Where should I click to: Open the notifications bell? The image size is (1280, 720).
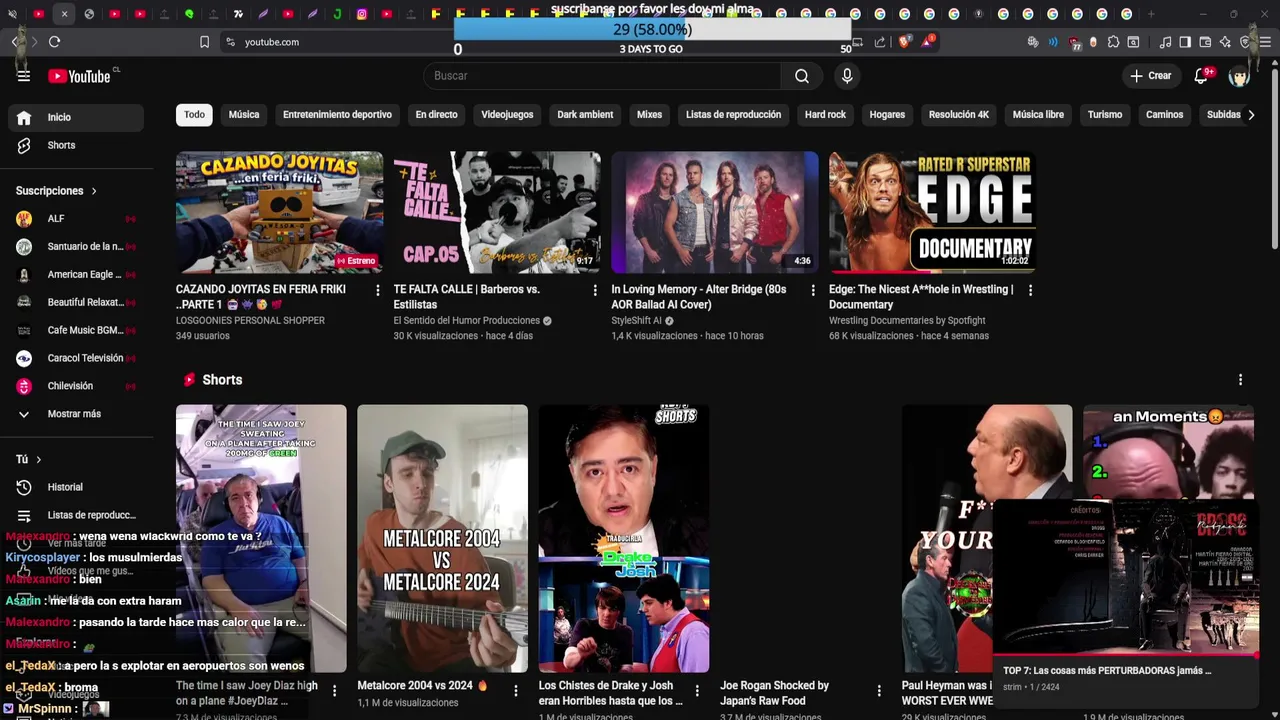tap(1202, 76)
